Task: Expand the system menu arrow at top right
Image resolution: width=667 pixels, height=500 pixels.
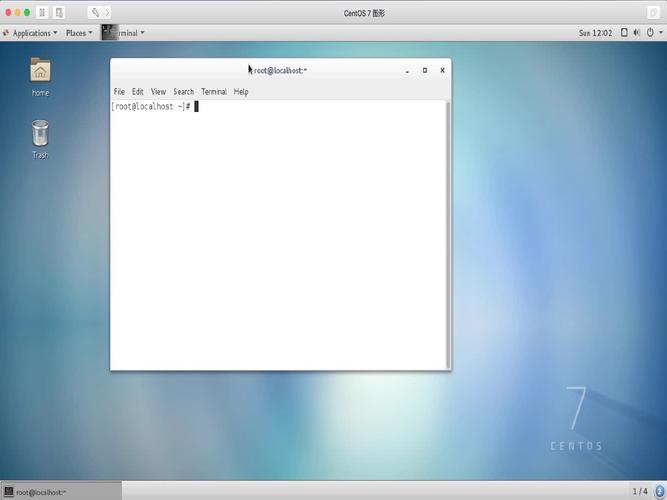Action: 661,33
